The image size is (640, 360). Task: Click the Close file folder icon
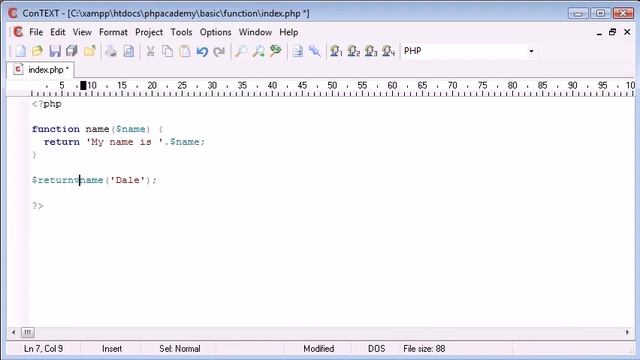click(x=89, y=51)
